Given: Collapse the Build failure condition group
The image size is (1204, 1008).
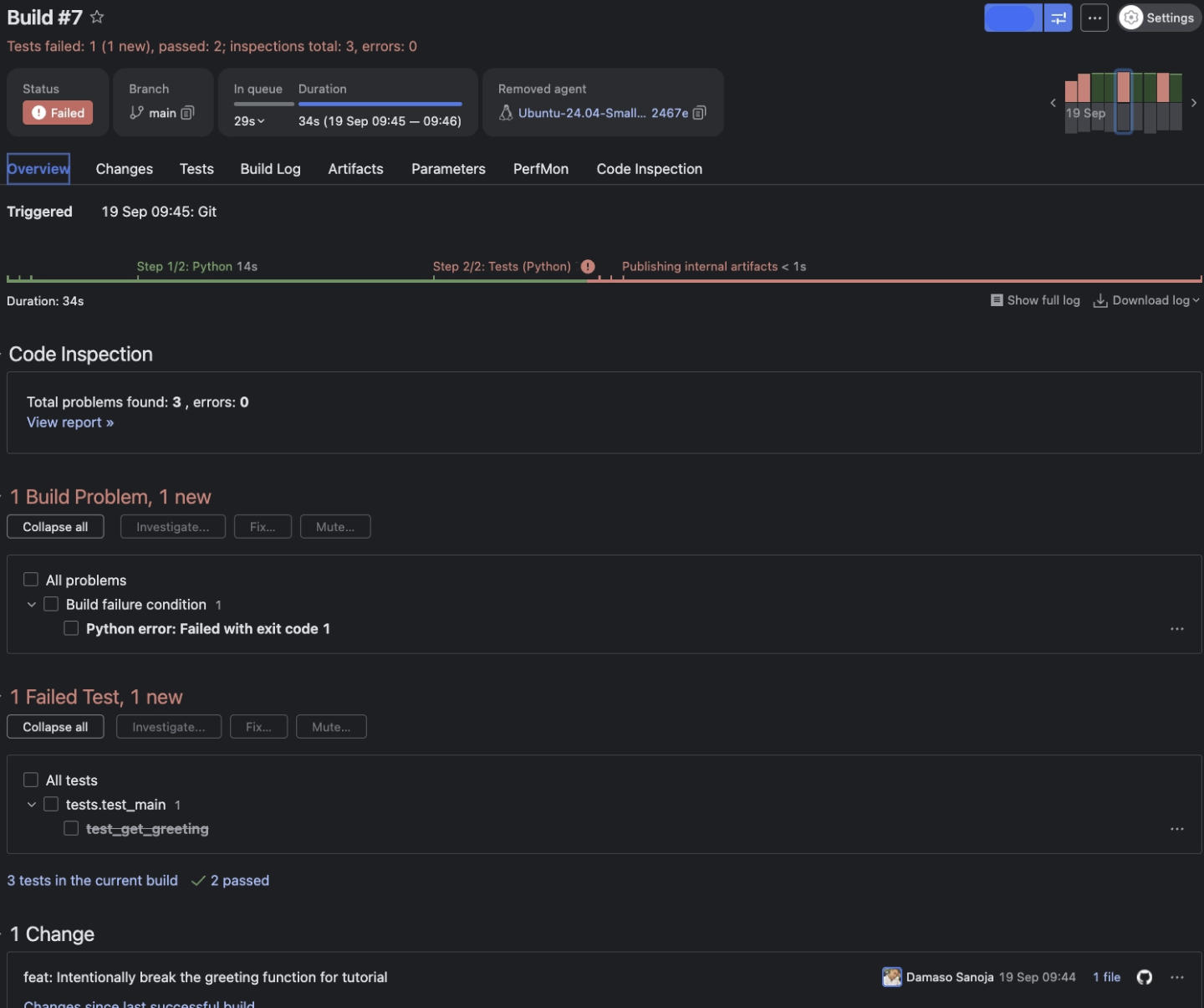Looking at the screenshot, I should click(x=32, y=604).
